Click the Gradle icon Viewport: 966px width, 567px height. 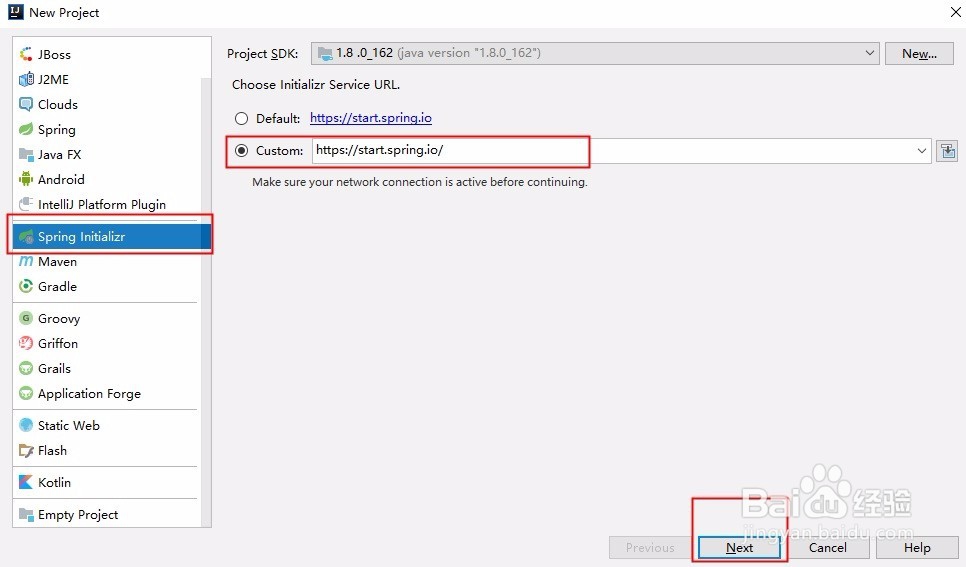[x=26, y=287]
